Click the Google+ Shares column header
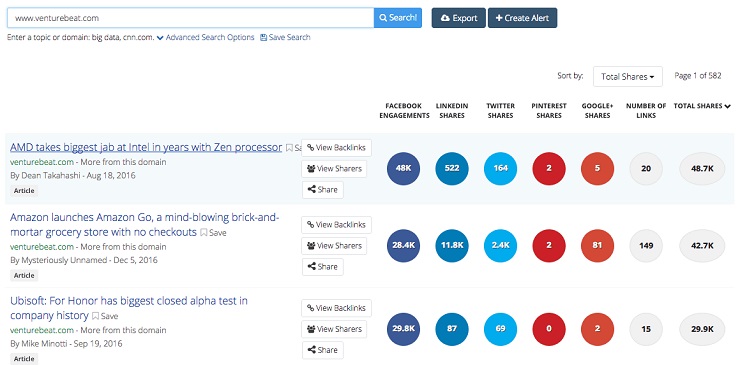 tap(597, 110)
